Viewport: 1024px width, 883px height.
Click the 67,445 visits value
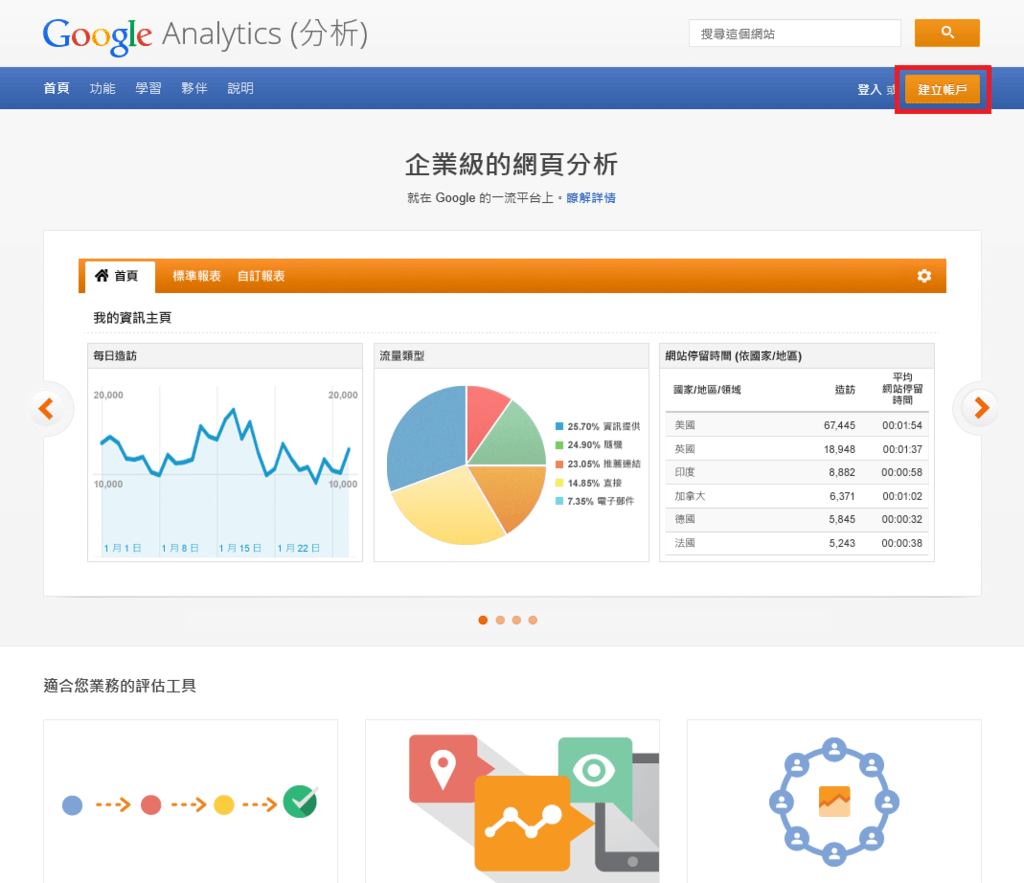pos(839,425)
